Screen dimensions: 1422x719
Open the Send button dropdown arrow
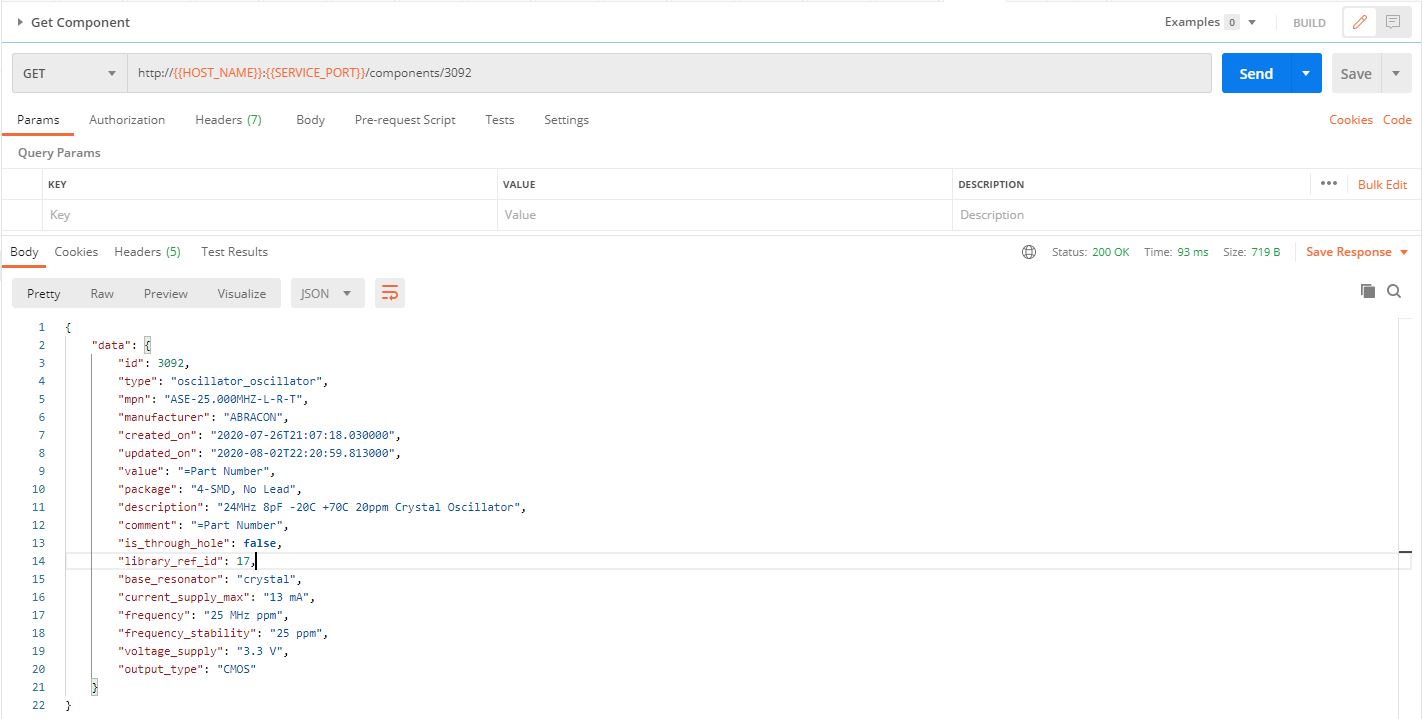tap(1305, 73)
